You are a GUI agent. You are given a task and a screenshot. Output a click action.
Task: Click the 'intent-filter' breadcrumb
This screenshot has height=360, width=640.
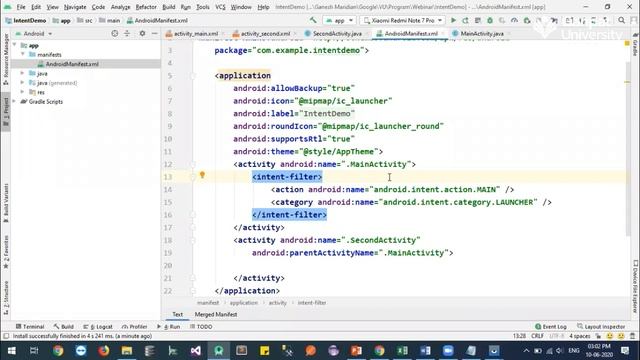coord(312,303)
